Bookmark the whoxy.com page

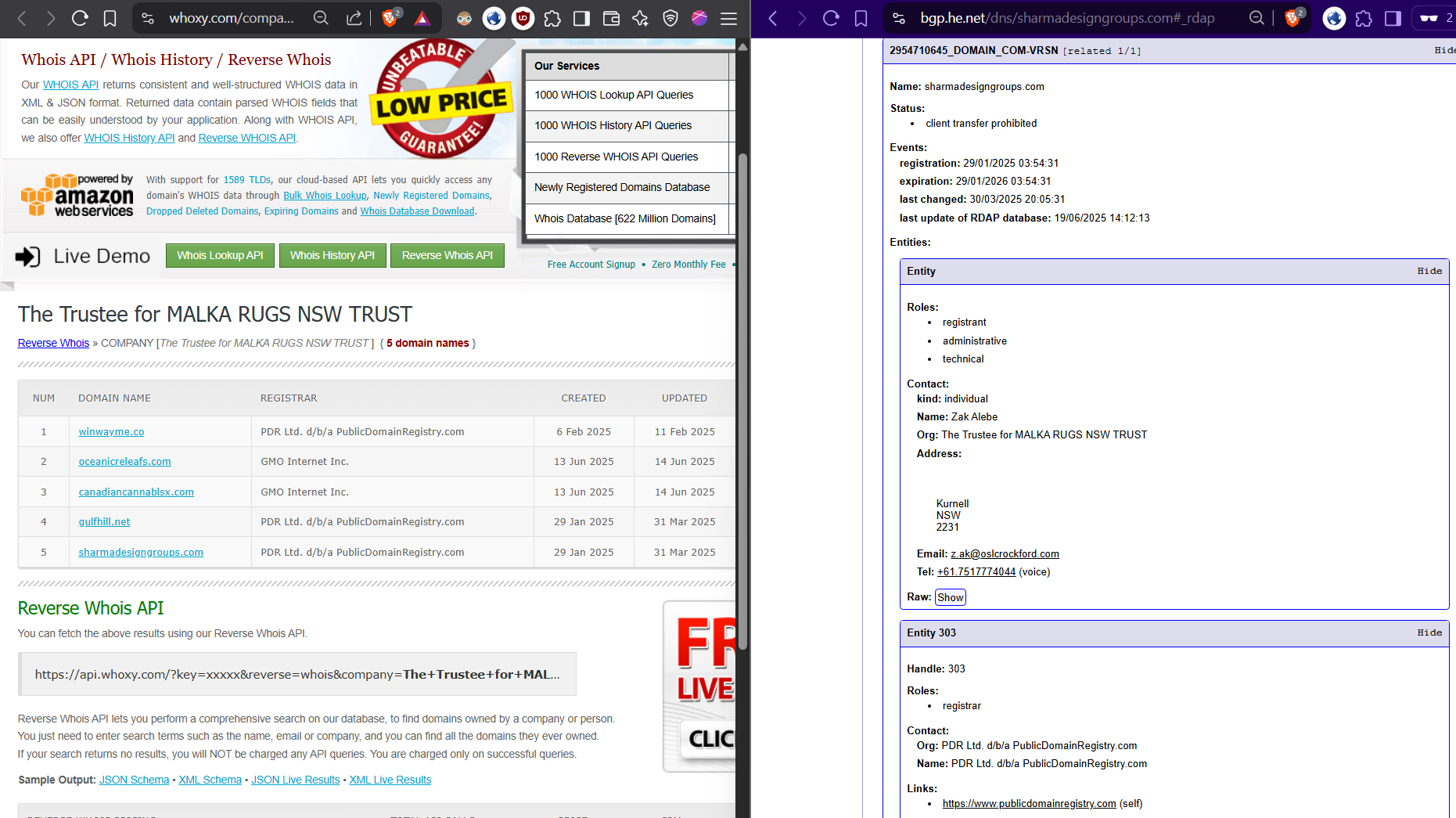[x=110, y=18]
